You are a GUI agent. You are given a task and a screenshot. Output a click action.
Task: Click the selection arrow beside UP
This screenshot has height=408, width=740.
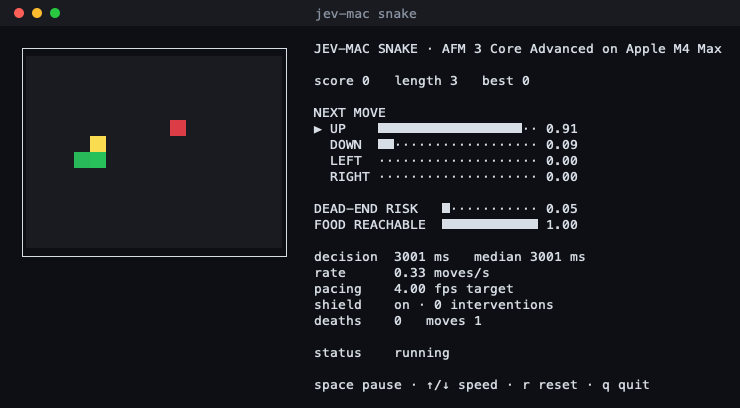tap(318, 129)
